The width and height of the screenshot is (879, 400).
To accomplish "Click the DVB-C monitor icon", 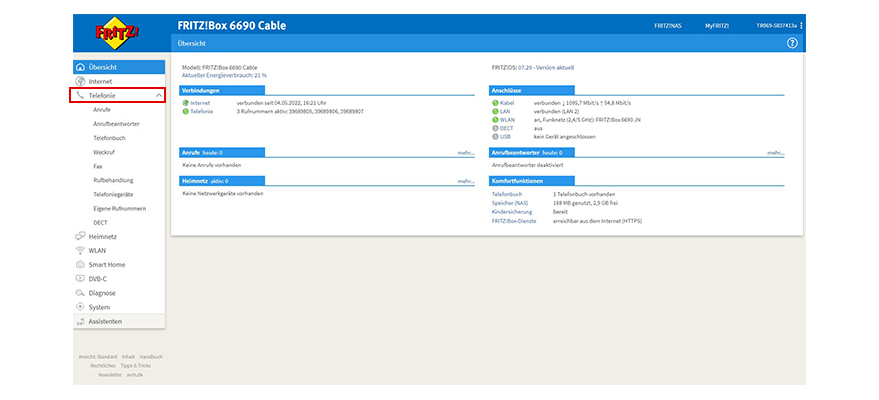I will coord(80,279).
